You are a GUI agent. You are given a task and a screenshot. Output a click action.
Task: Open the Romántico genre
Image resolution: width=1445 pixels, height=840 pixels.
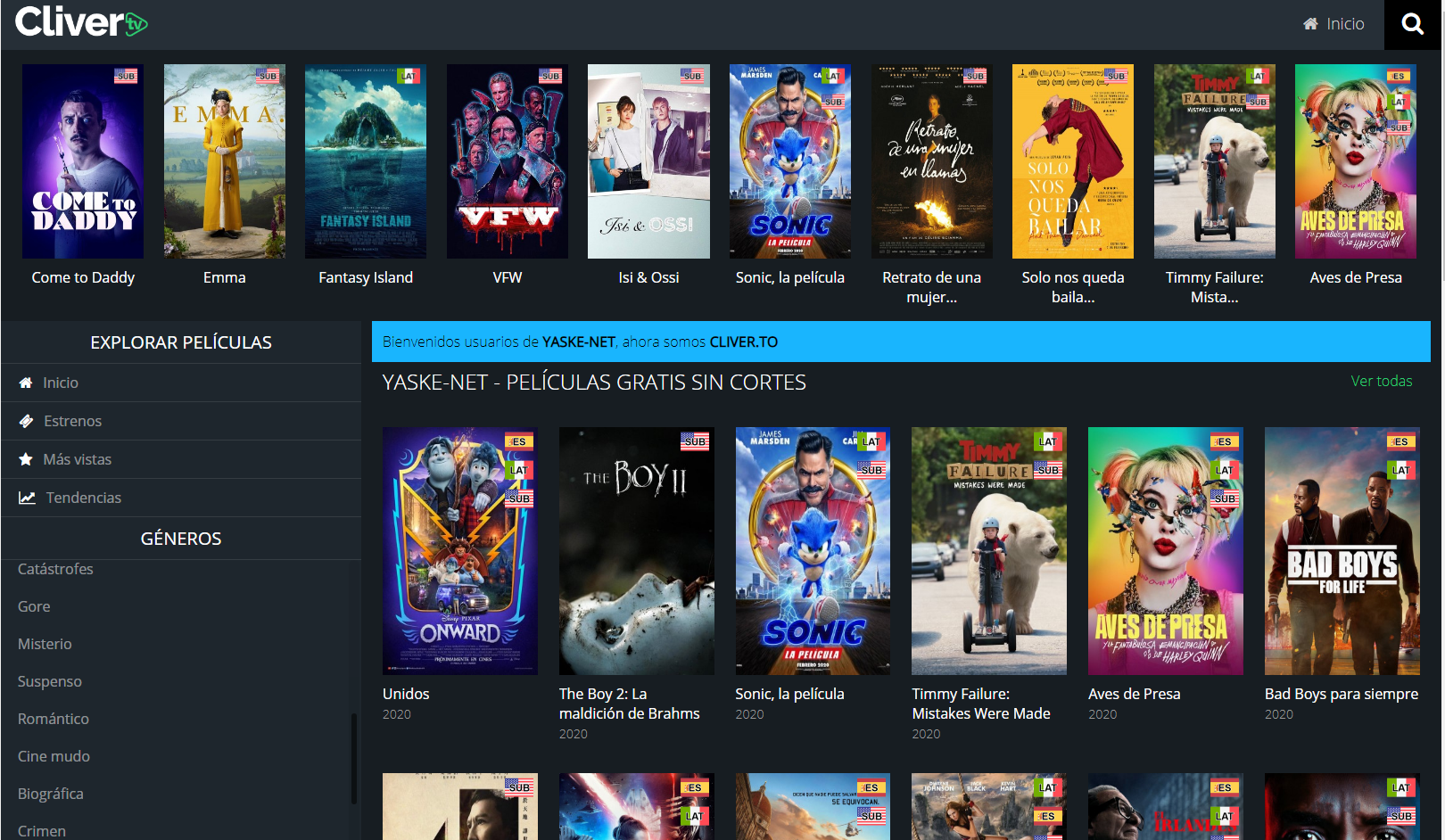[x=54, y=719]
